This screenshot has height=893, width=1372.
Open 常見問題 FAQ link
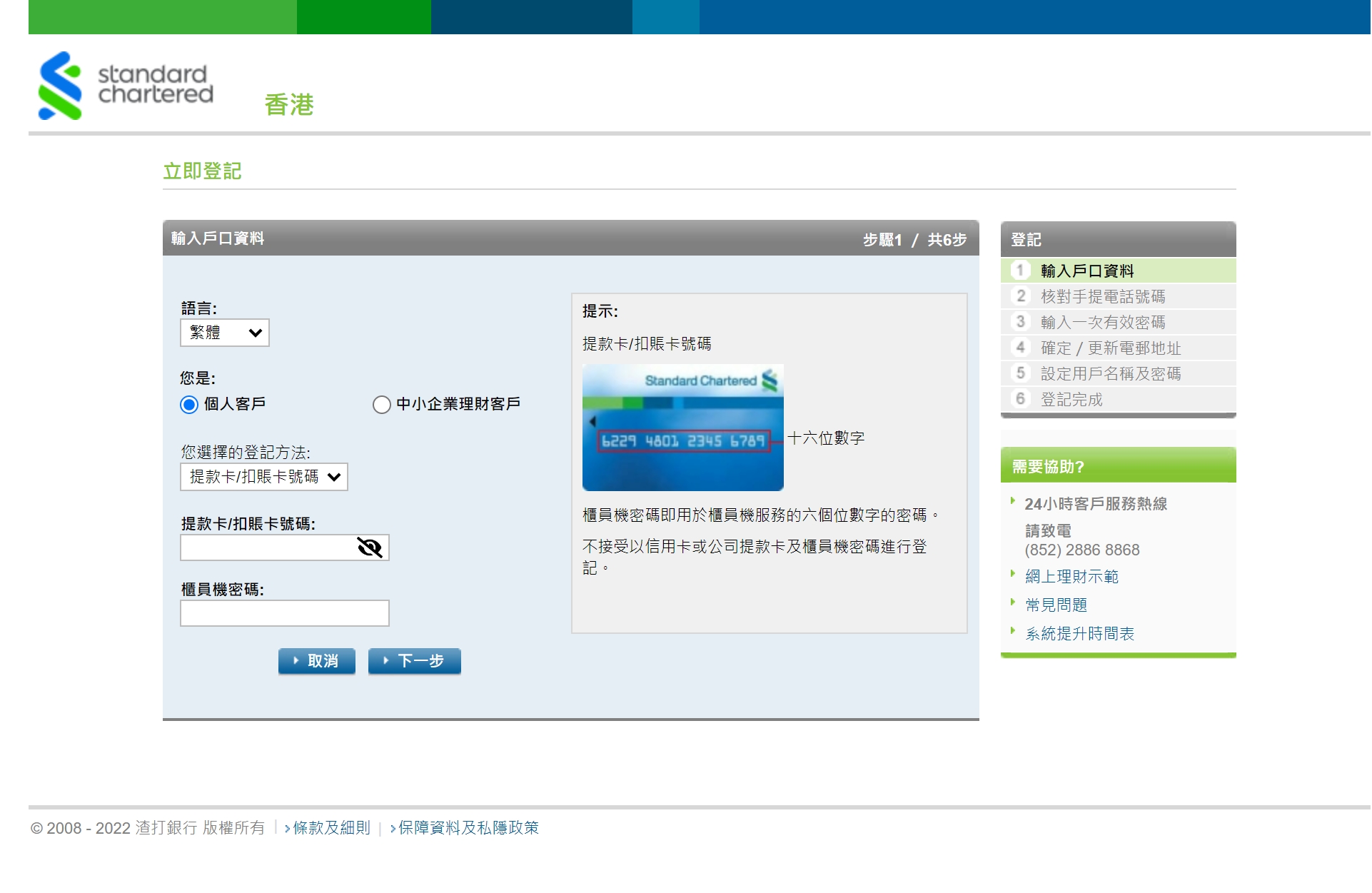pos(1056,605)
